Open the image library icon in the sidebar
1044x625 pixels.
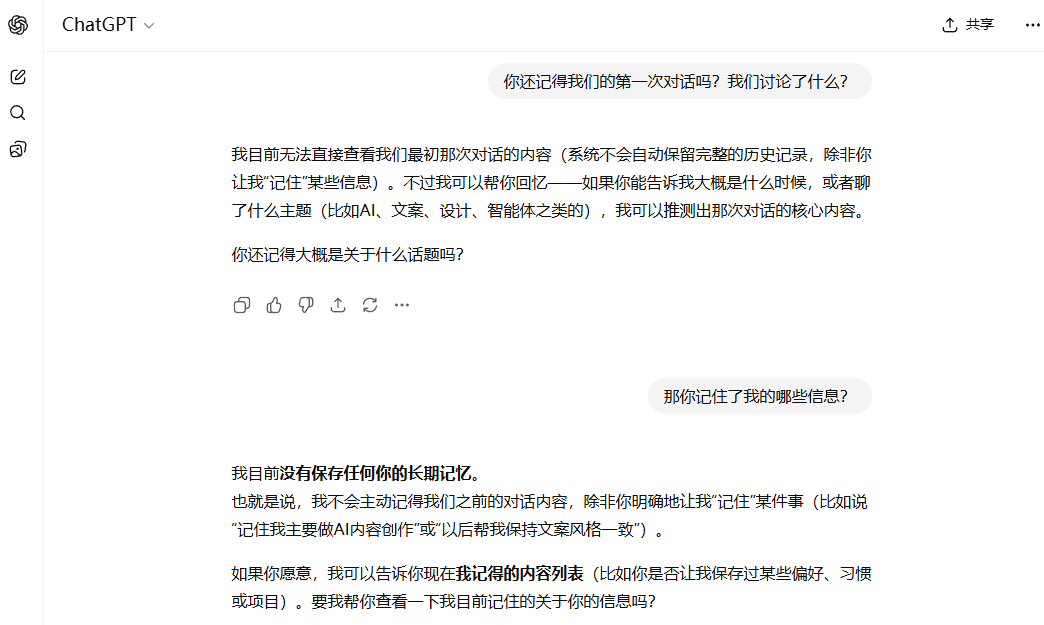point(17,149)
